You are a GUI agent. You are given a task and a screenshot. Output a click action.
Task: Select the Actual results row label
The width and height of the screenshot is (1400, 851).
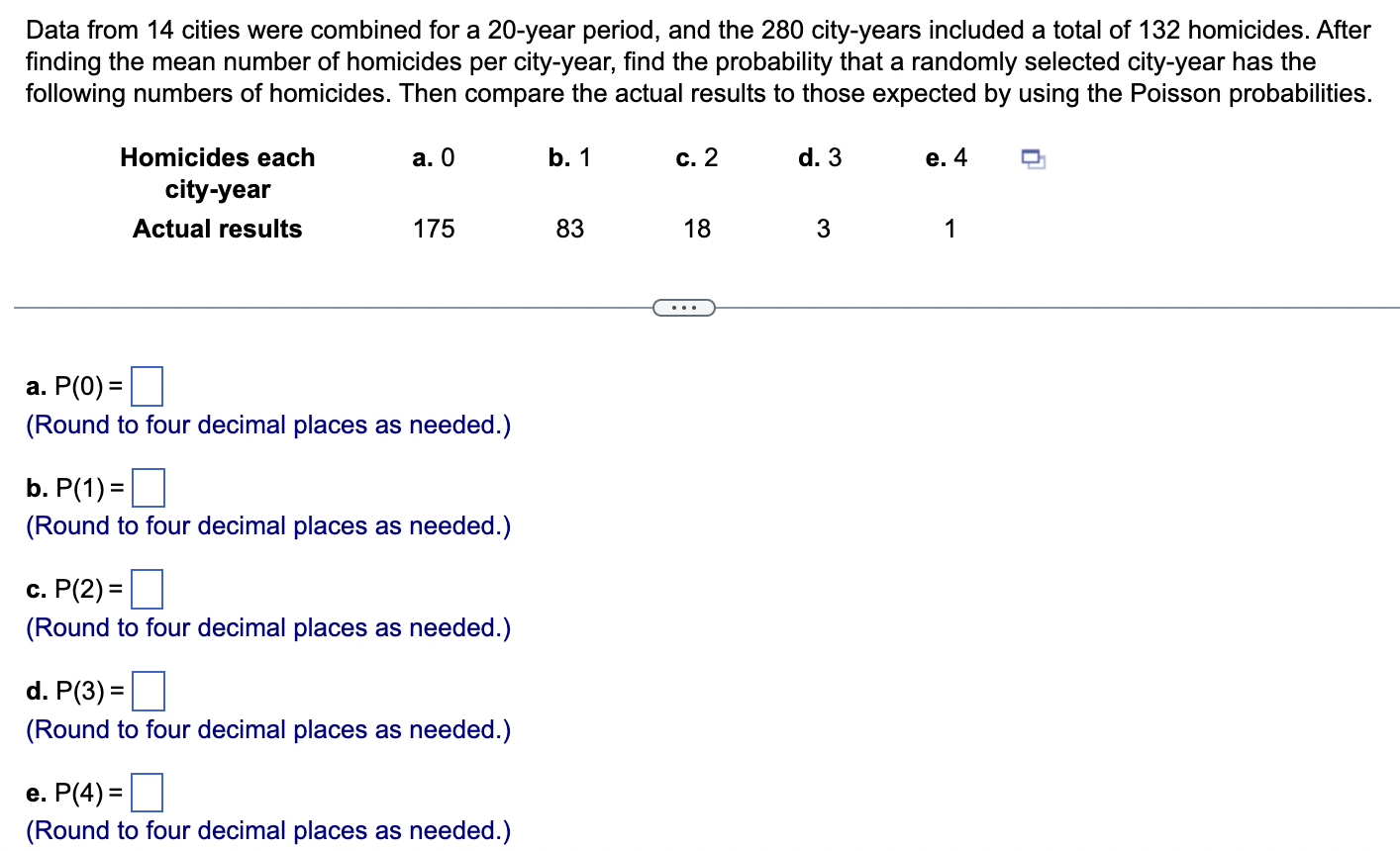pos(217,229)
